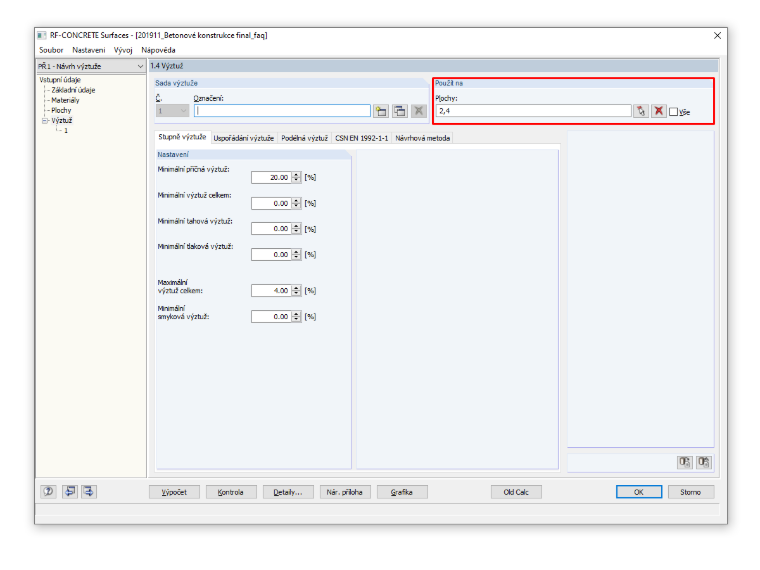Click the grey delete reinforcement set icon
This screenshot has height=570, width=760.
[419, 111]
